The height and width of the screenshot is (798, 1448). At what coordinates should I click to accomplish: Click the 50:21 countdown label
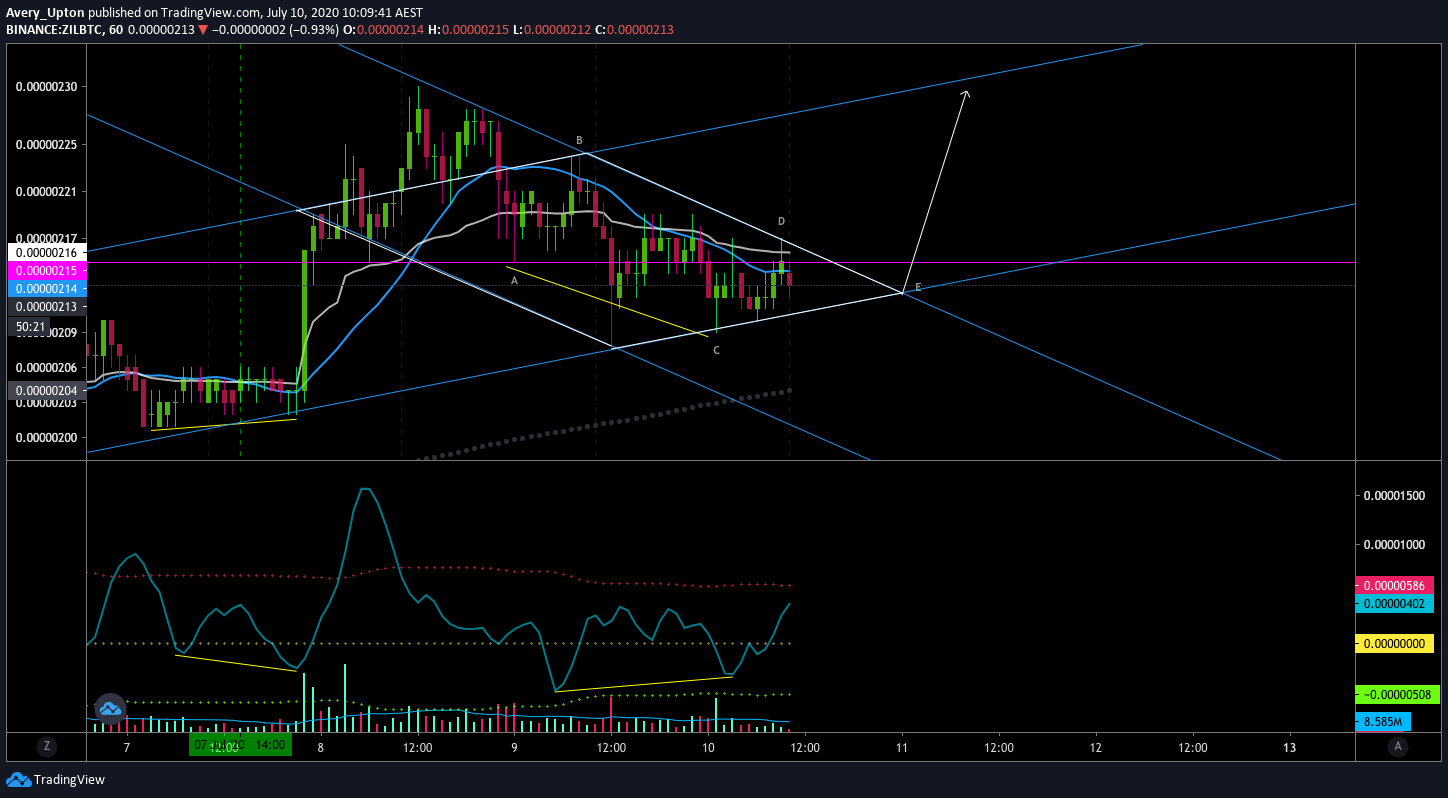tap(32, 327)
